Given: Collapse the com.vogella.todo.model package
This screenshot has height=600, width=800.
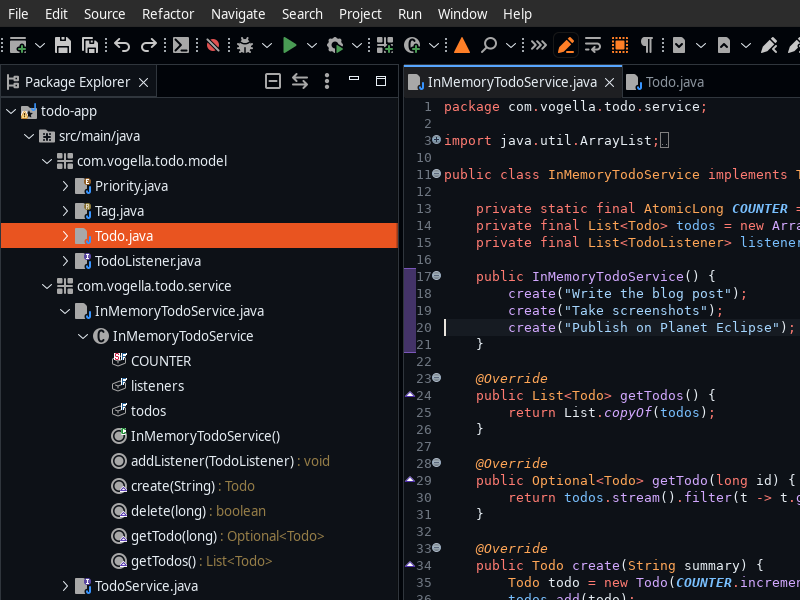Looking at the screenshot, I should tap(47, 161).
